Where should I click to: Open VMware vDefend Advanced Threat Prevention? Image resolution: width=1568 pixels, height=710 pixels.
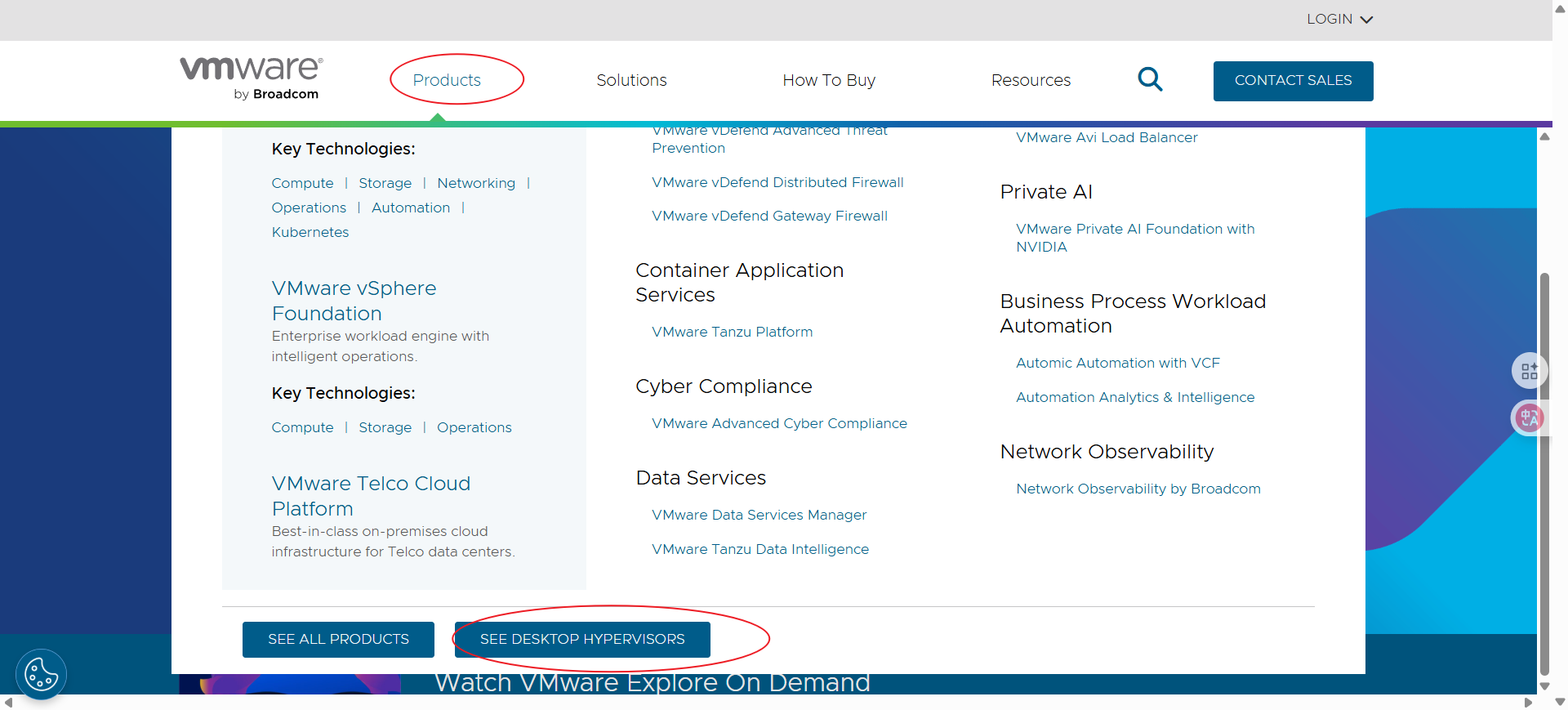pos(769,140)
